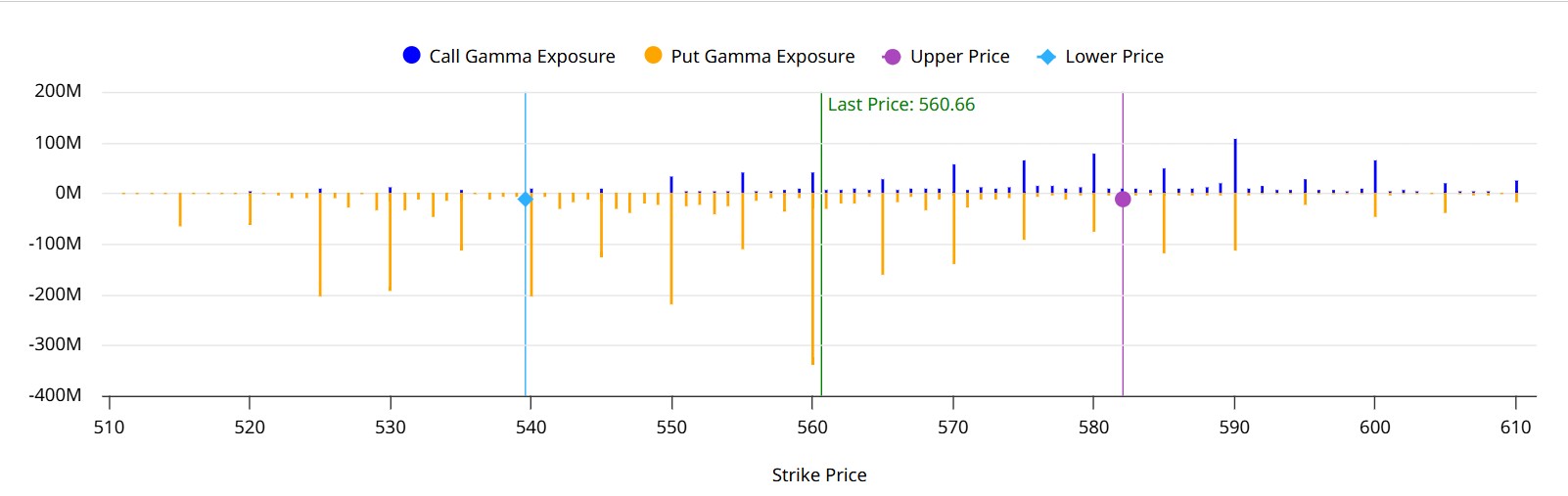
Task: Click the blue Call Gamma Exposure legend dot
Action: 412,56
